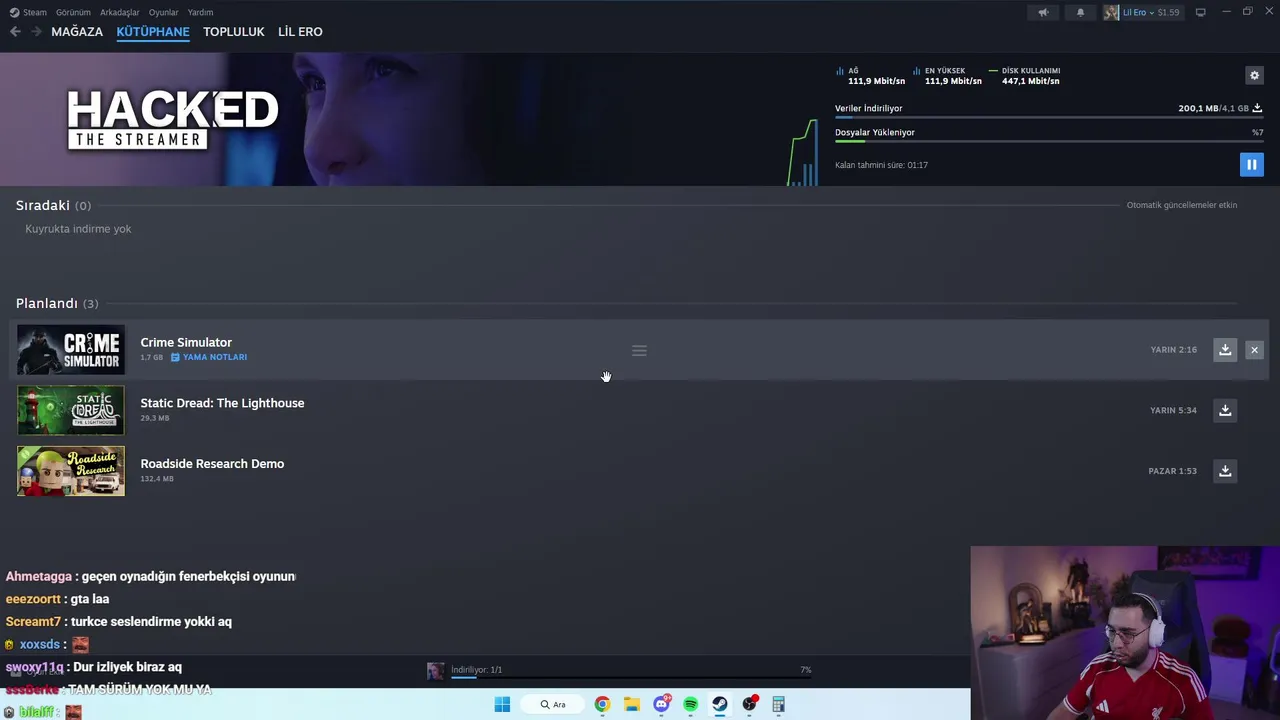Expand the Lil Ero account dropdown
Image resolution: width=1280 pixels, height=720 pixels.
(x=1151, y=12)
